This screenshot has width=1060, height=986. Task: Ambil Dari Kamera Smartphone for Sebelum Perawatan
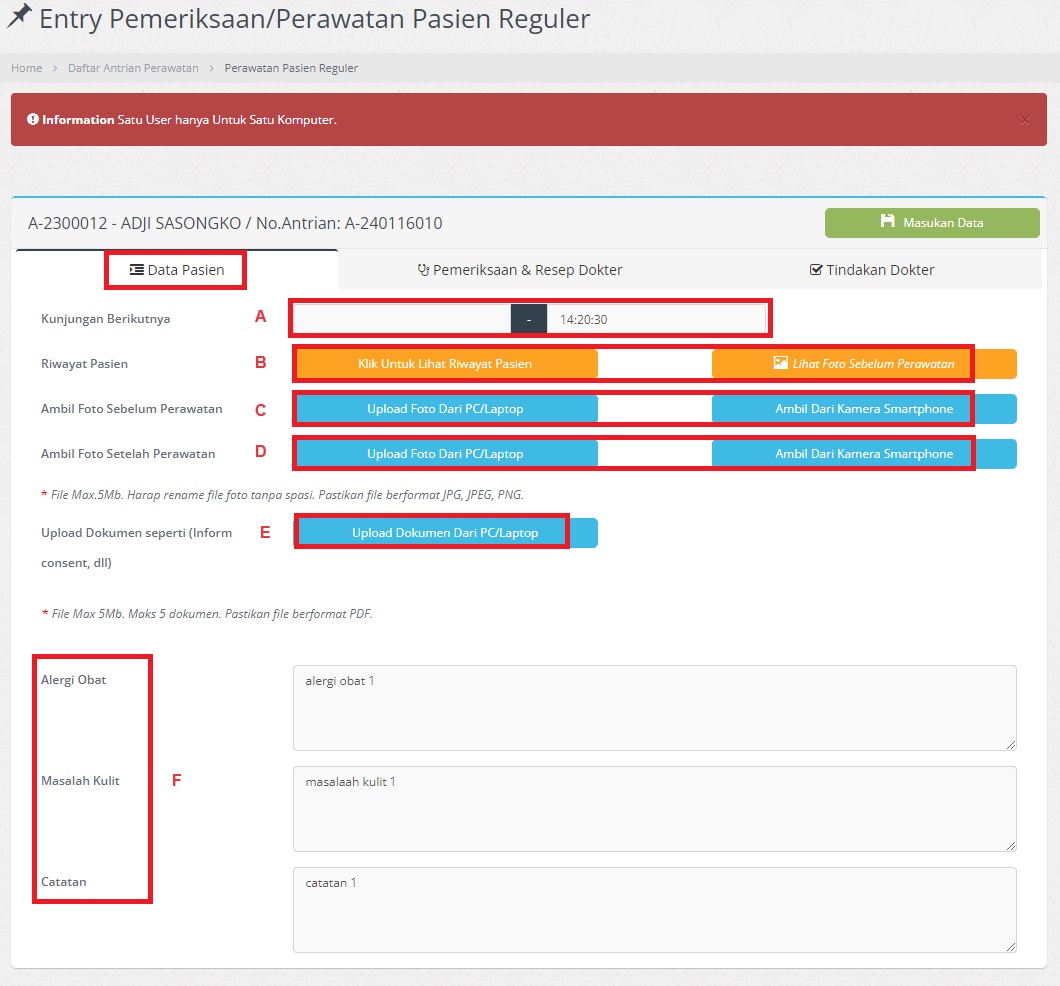864,409
